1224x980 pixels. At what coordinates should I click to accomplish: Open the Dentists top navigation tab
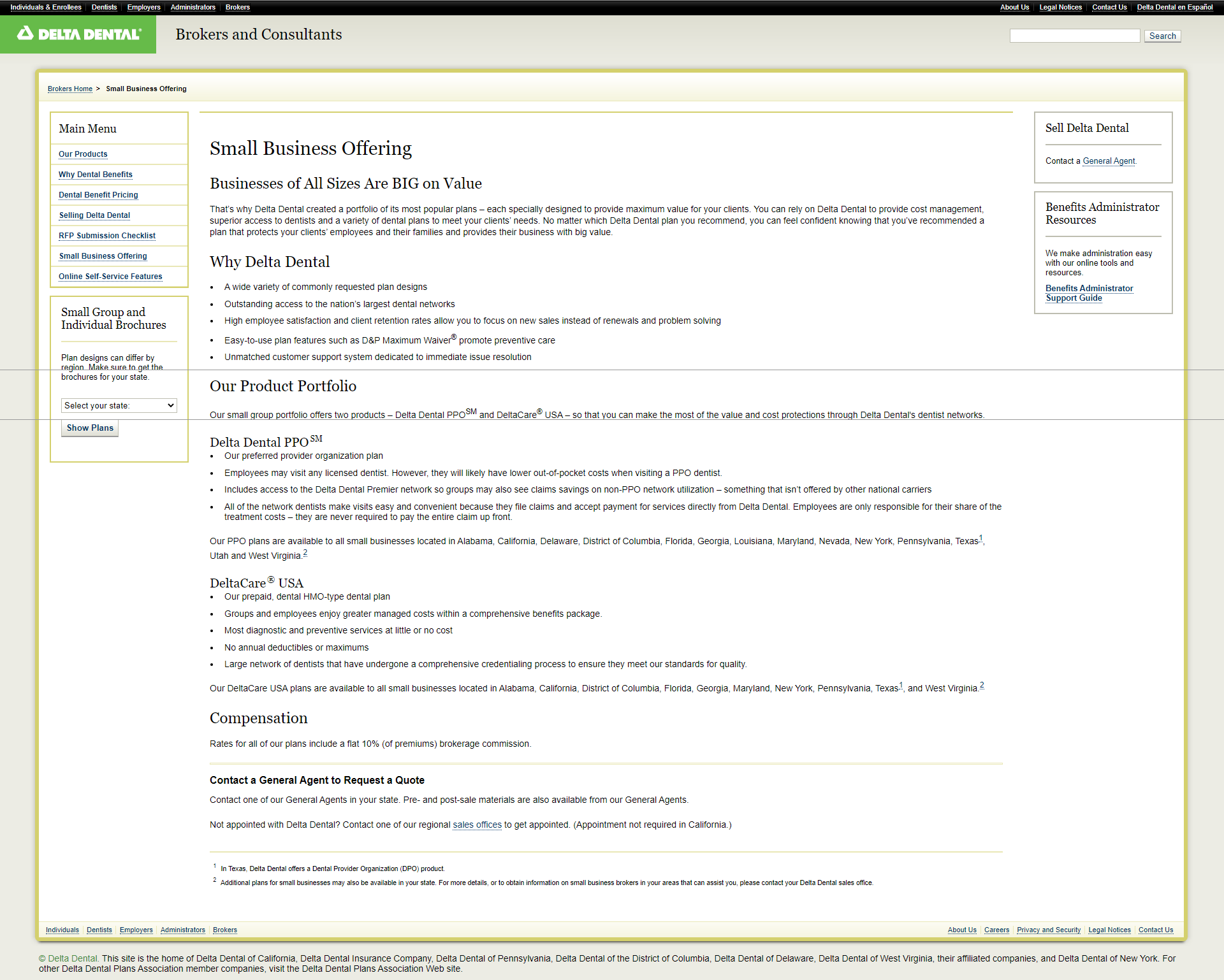104,8
